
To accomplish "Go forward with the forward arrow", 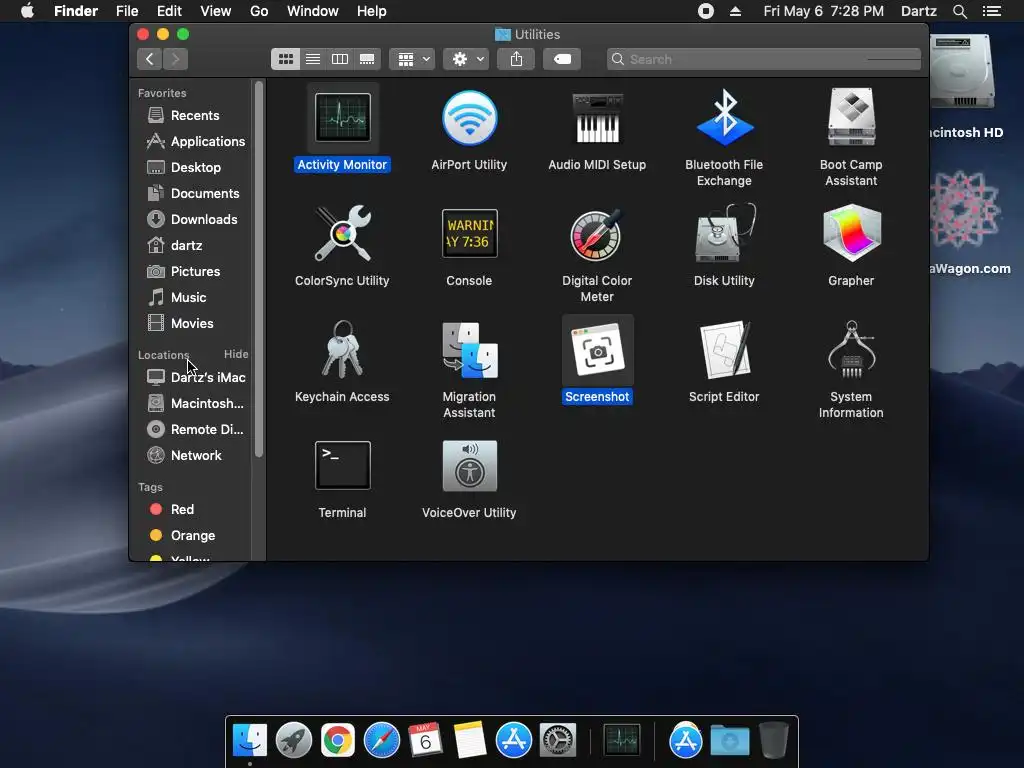I will pyautogui.click(x=176, y=59).
